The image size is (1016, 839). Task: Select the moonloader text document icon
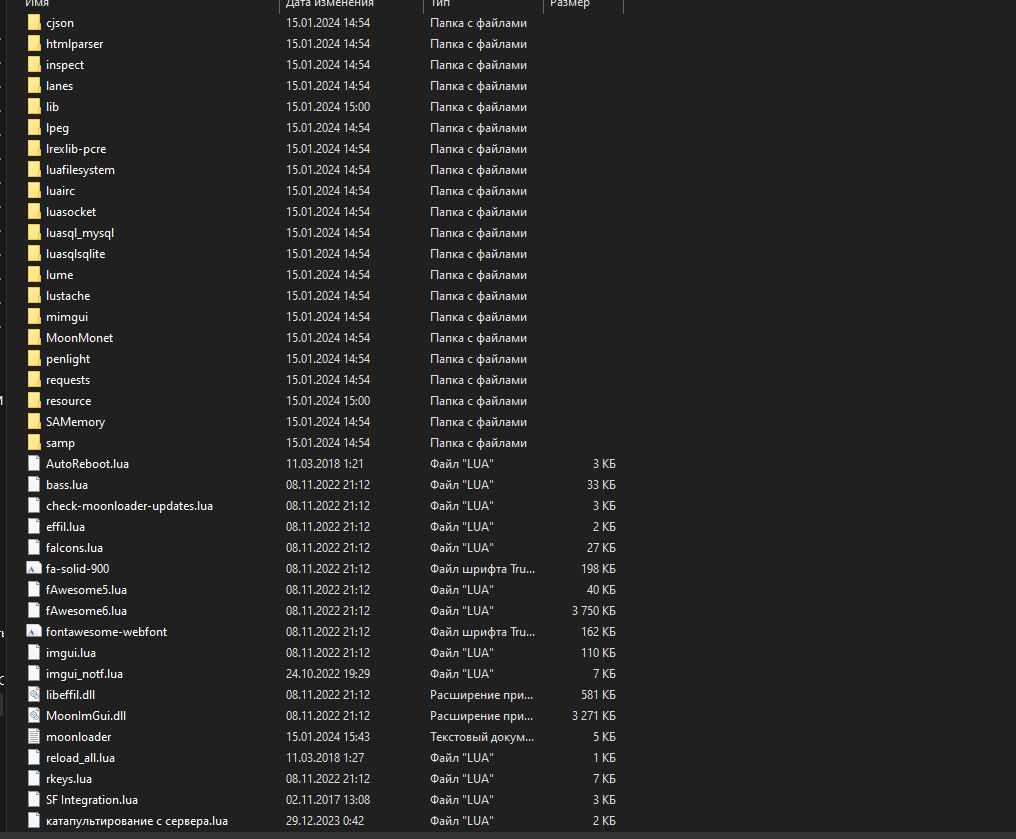(35, 737)
